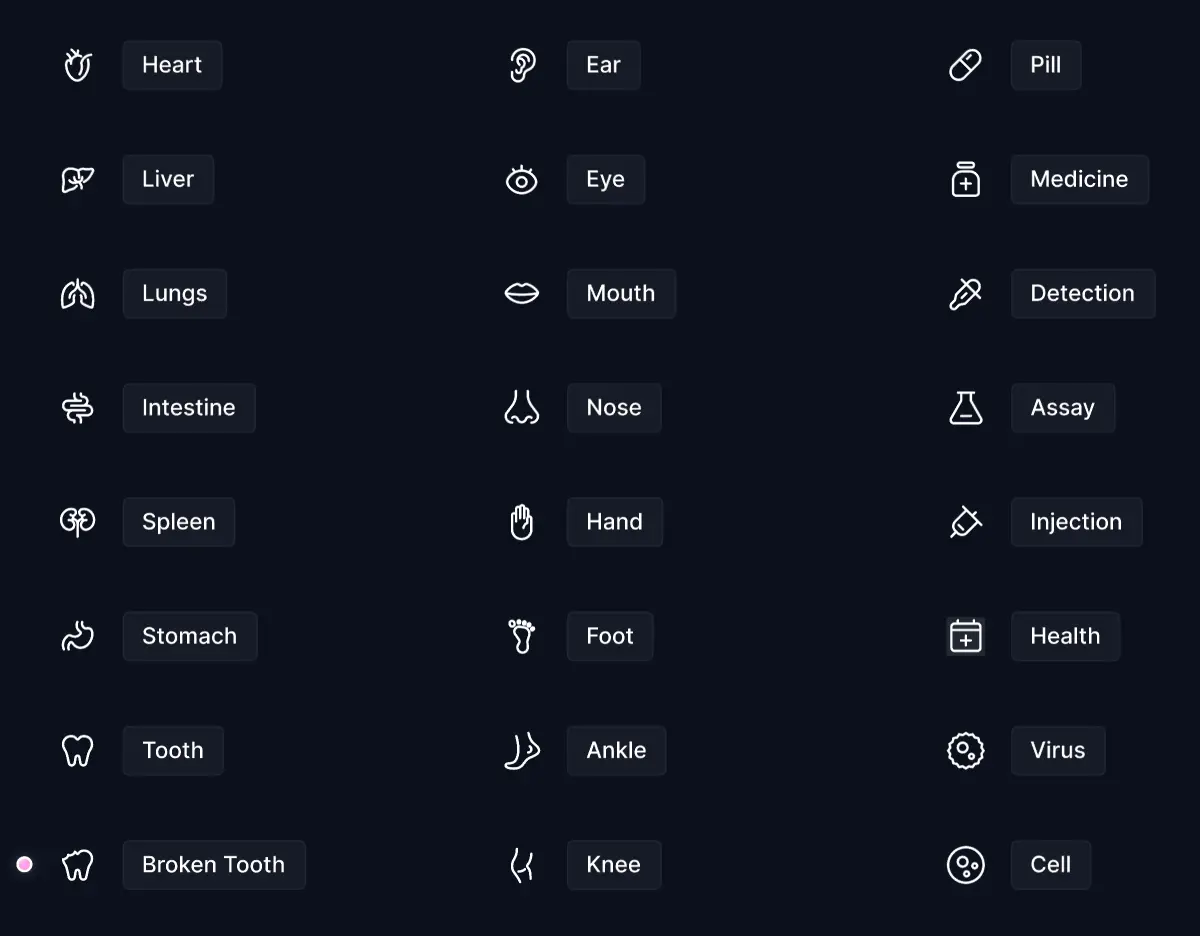Viewport: 1200px width, 936px height.
Task: Click the pink dot marker beside Broken Tooth
Action: 25,864
